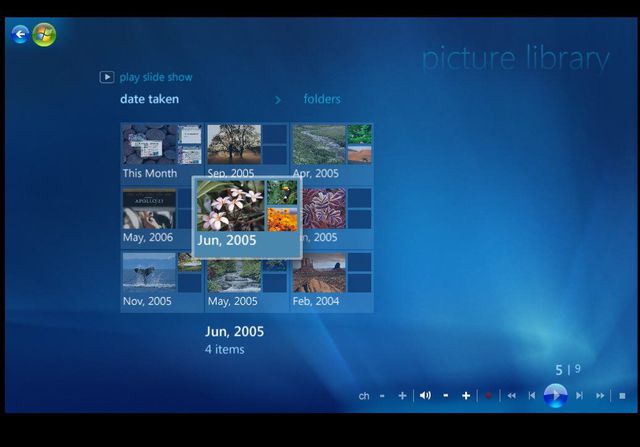This screenshot has width=640, height=447.
Task: Click the stop button
Action: pos(622,396)
